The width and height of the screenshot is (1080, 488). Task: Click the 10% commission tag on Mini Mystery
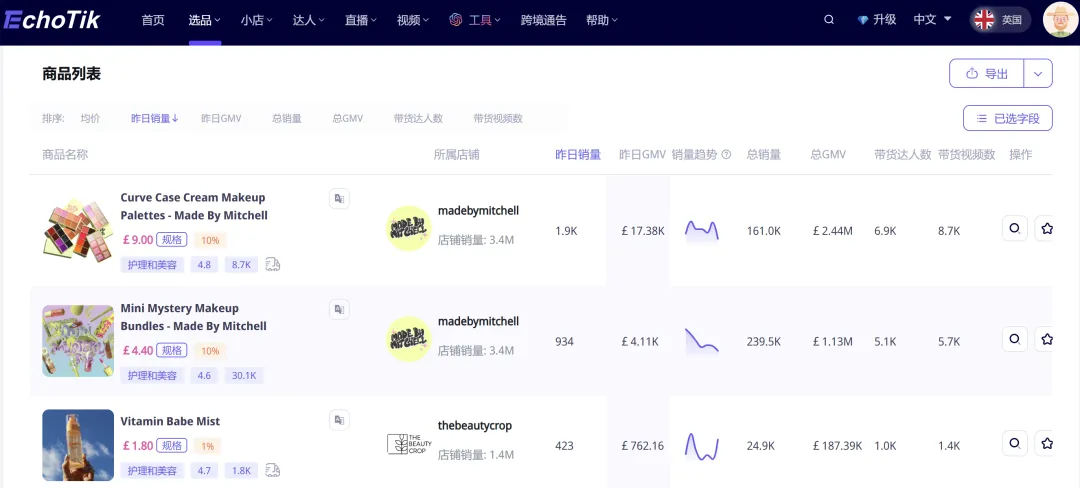[x=210, y=351]
